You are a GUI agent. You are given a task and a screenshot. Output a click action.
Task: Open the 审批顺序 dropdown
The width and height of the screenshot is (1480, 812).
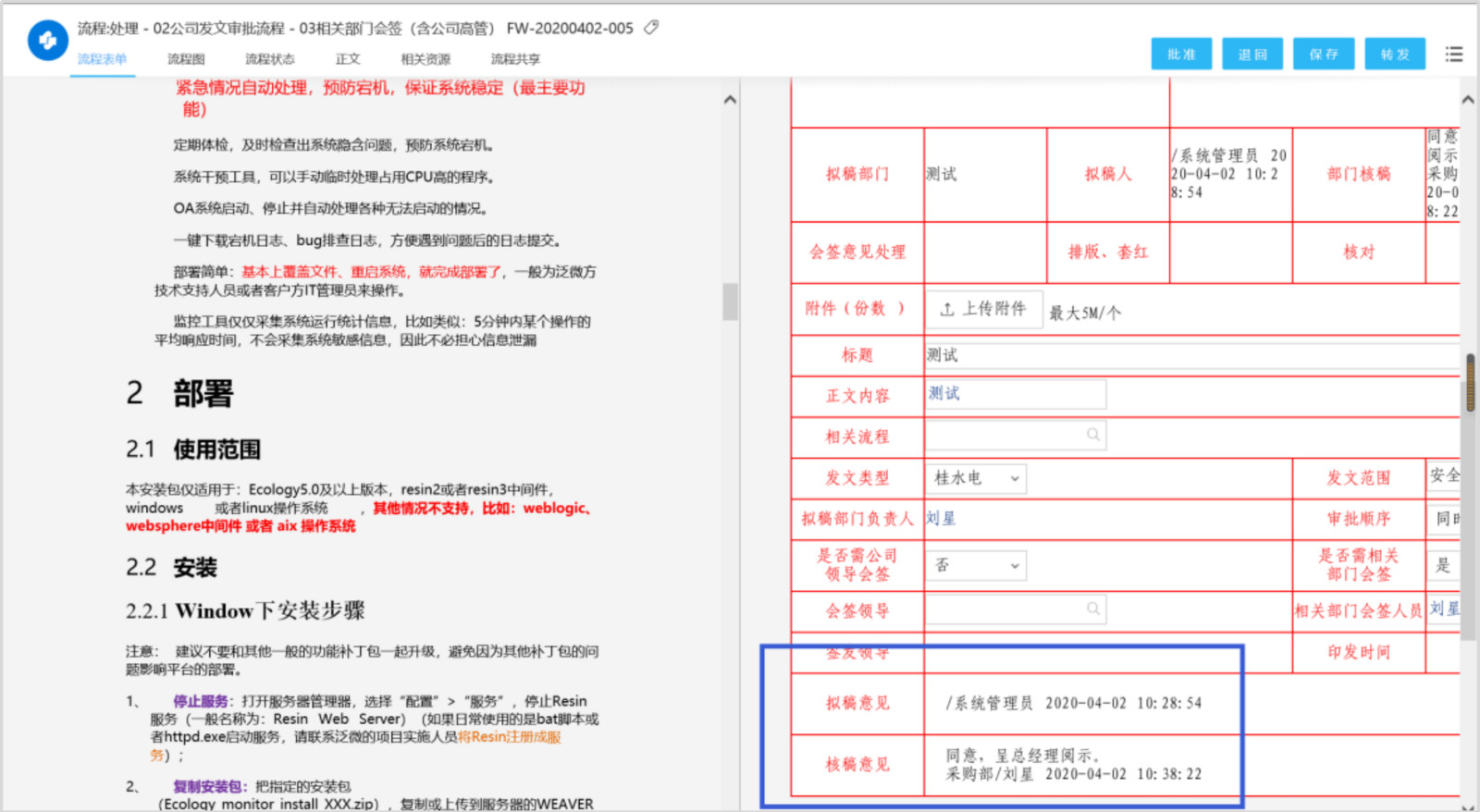point(1444,519)
